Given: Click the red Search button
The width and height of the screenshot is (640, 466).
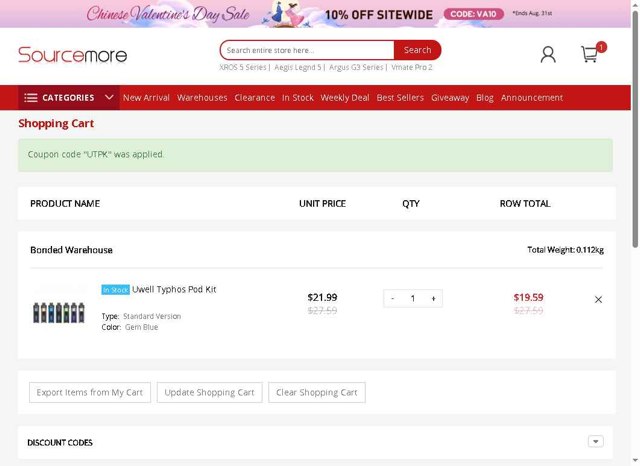Looking at the screenshot, I should pos(417,50).
